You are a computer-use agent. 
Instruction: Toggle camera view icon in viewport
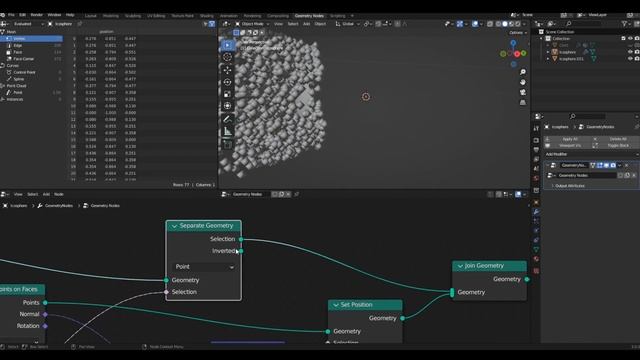[x=523, y=92]
